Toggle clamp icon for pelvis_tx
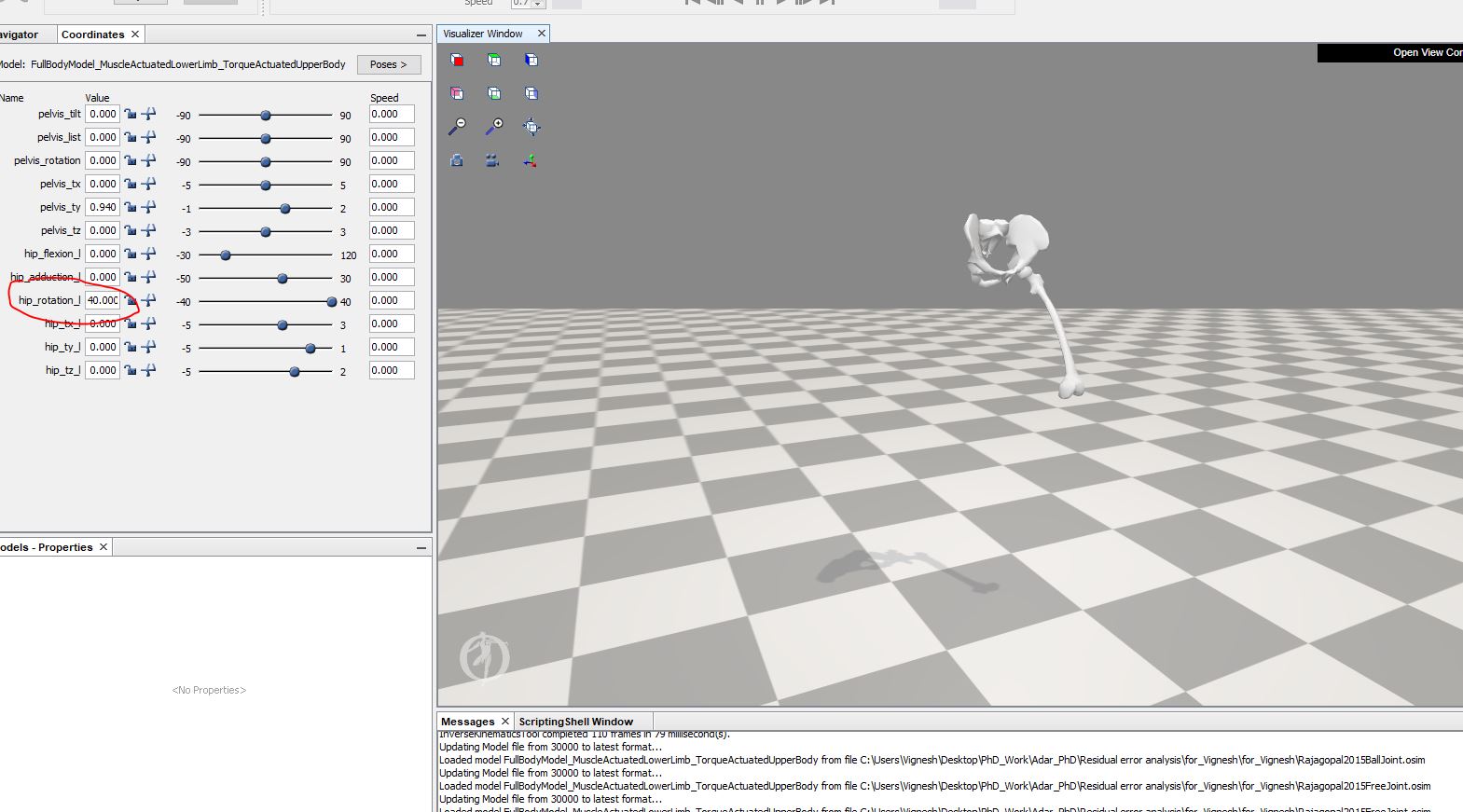 [x=148, y=184]
